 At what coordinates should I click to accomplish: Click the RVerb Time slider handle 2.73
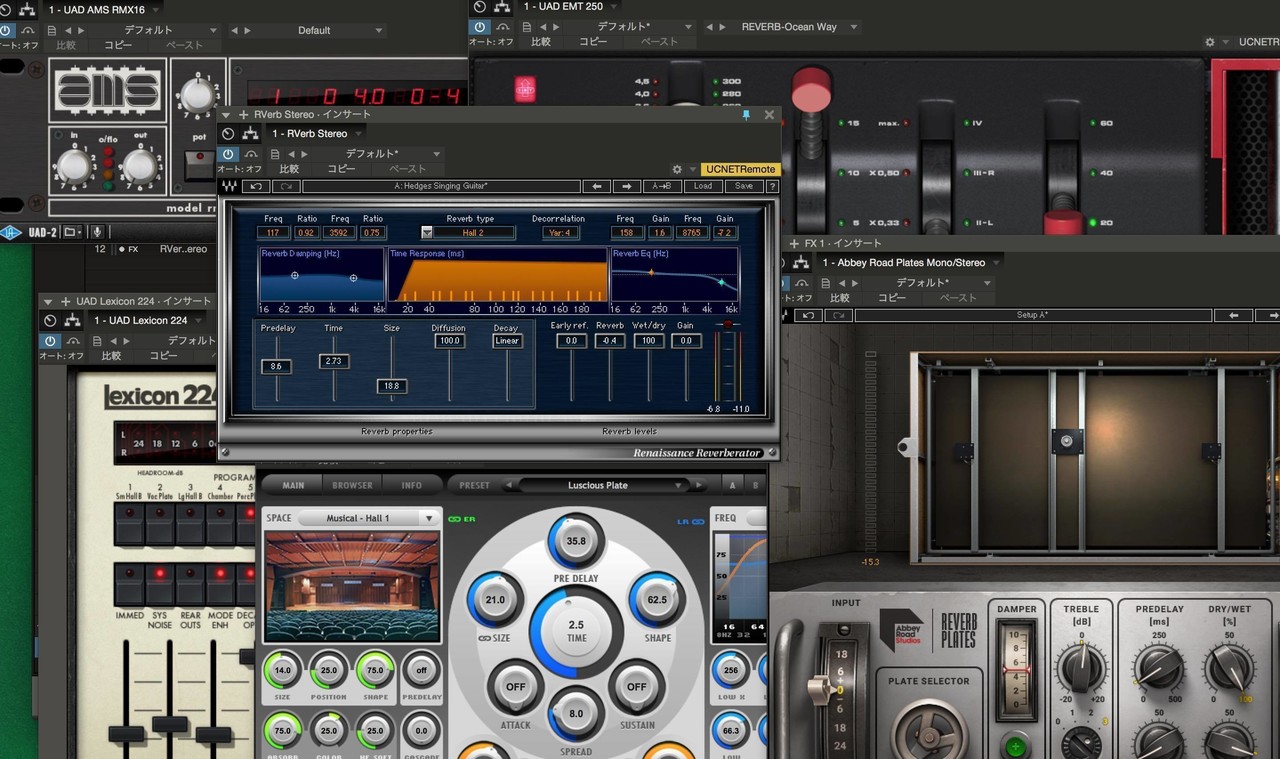[334, 361]
